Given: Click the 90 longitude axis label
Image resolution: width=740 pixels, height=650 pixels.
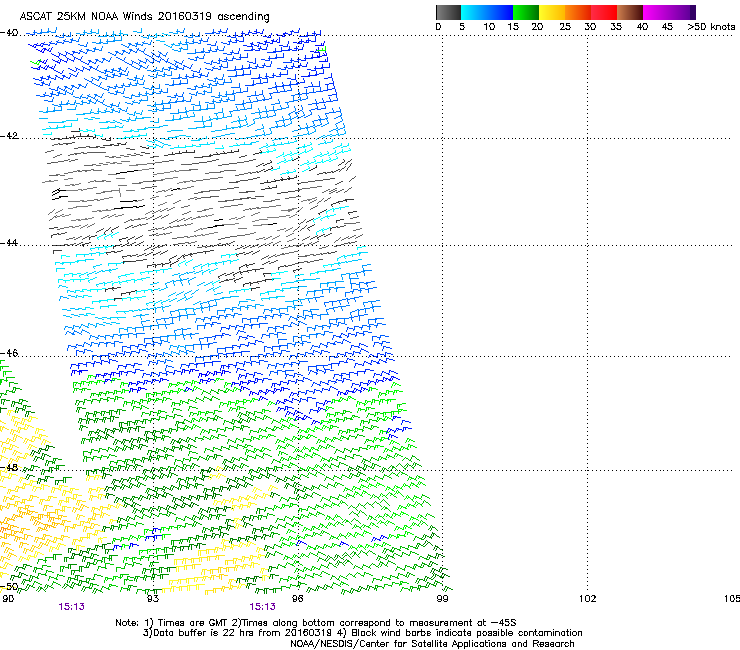Looking at the screenshot, I should pos(8,599).
